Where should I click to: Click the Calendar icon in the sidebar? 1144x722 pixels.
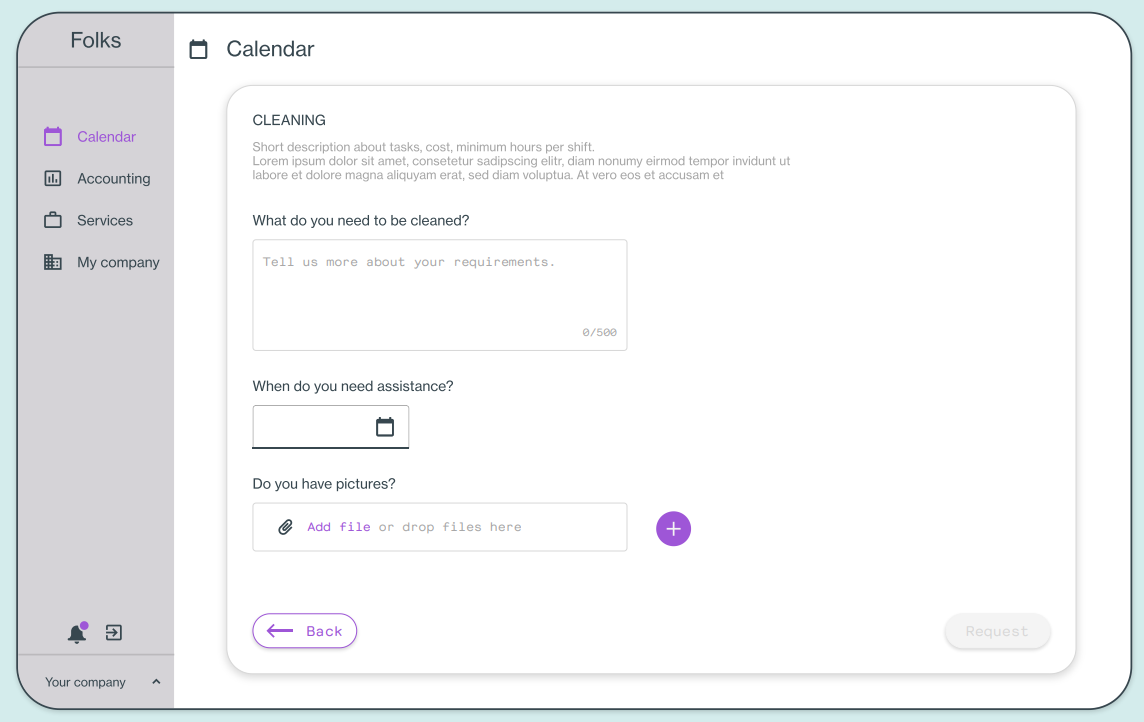[x=53, y=136]
